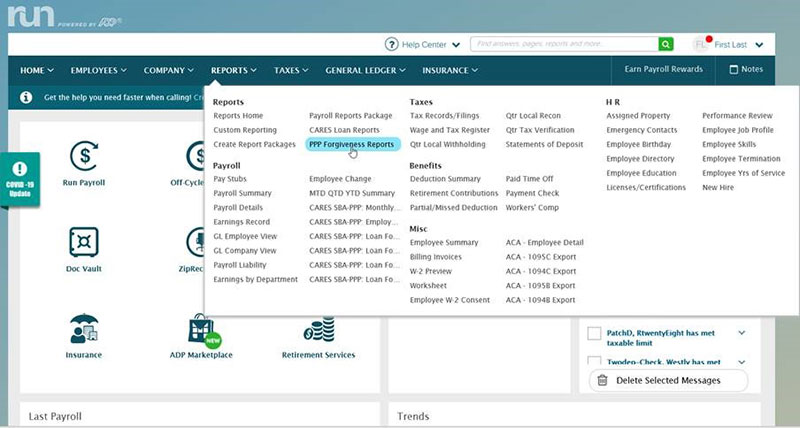Expand the Twodep-Check, Westly message chevron
This screenshot has height=428, width=800.
[742, 362]
